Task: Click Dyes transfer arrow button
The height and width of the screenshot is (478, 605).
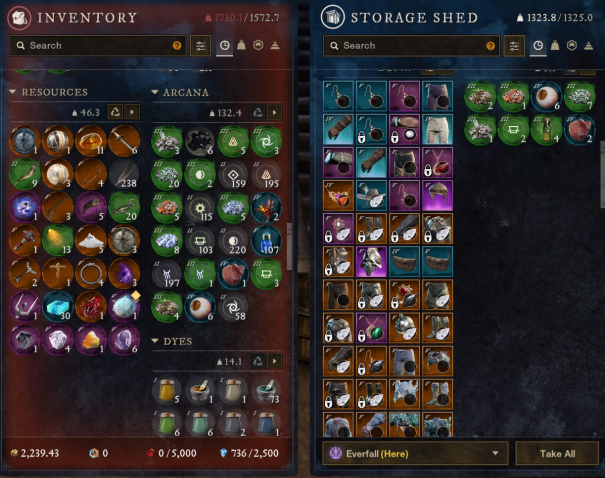Action: tap(274, 361)
